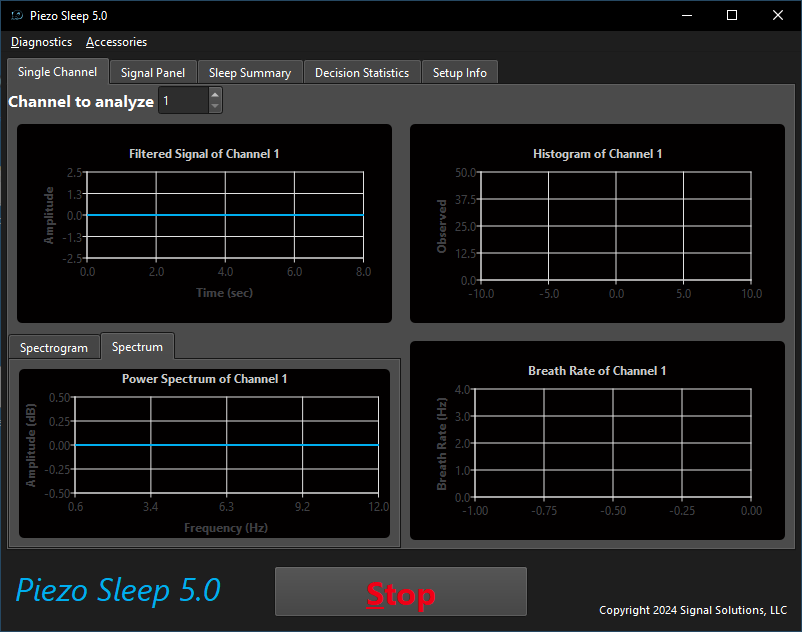Click the -10.0 value on histogram axis
The height and width of the screenshot is (632, 802).
[x=481, y=294]
